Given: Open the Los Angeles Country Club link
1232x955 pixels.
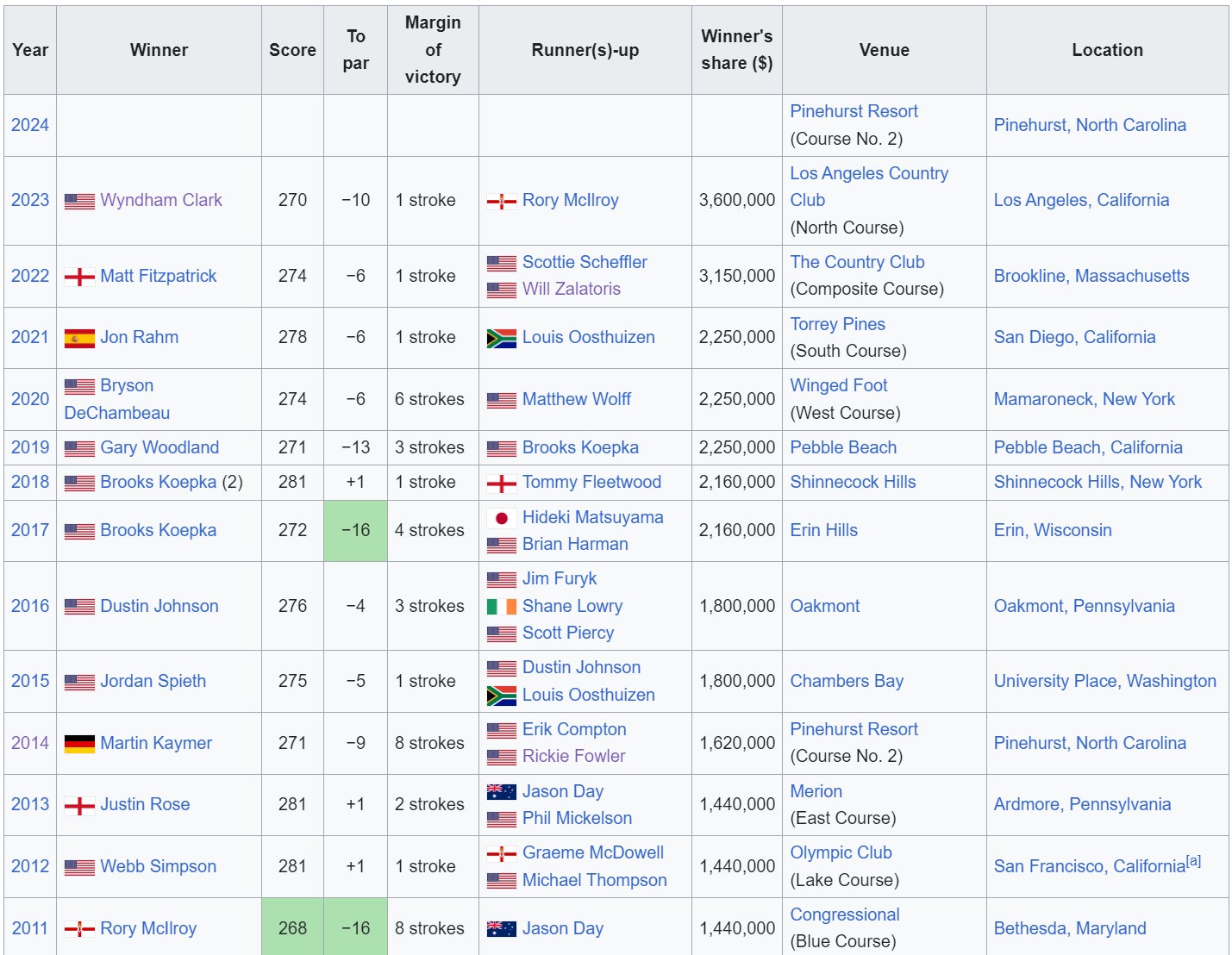Looking at the screenshot, I should pos(868,174).
